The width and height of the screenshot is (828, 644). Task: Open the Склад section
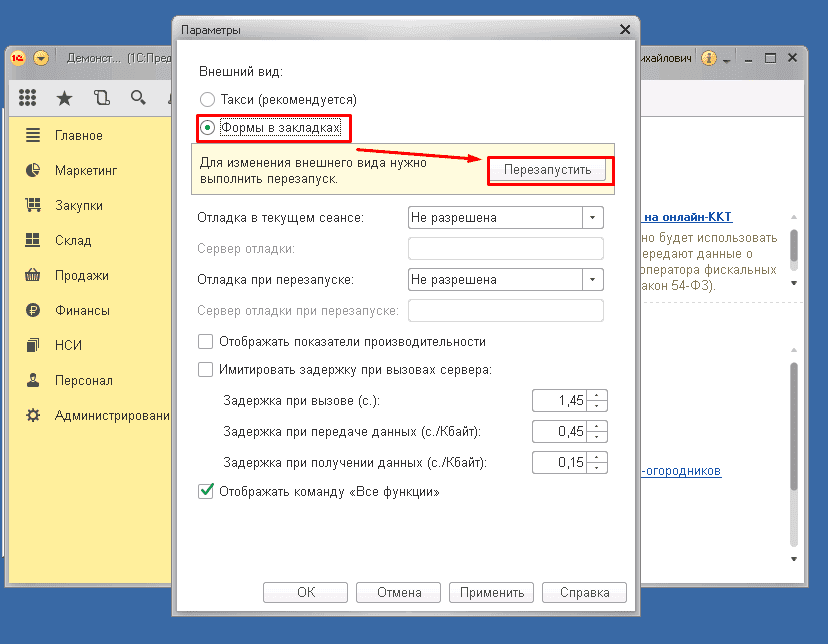[73, 241]
